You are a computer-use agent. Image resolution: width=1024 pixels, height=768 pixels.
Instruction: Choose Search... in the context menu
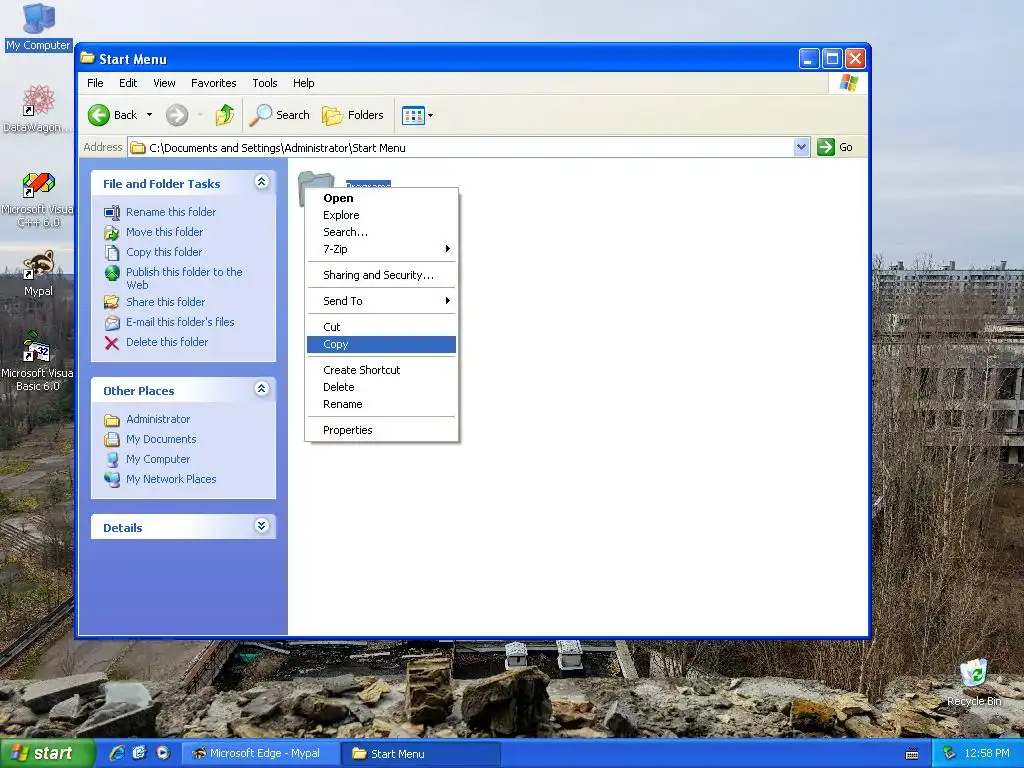381,232
